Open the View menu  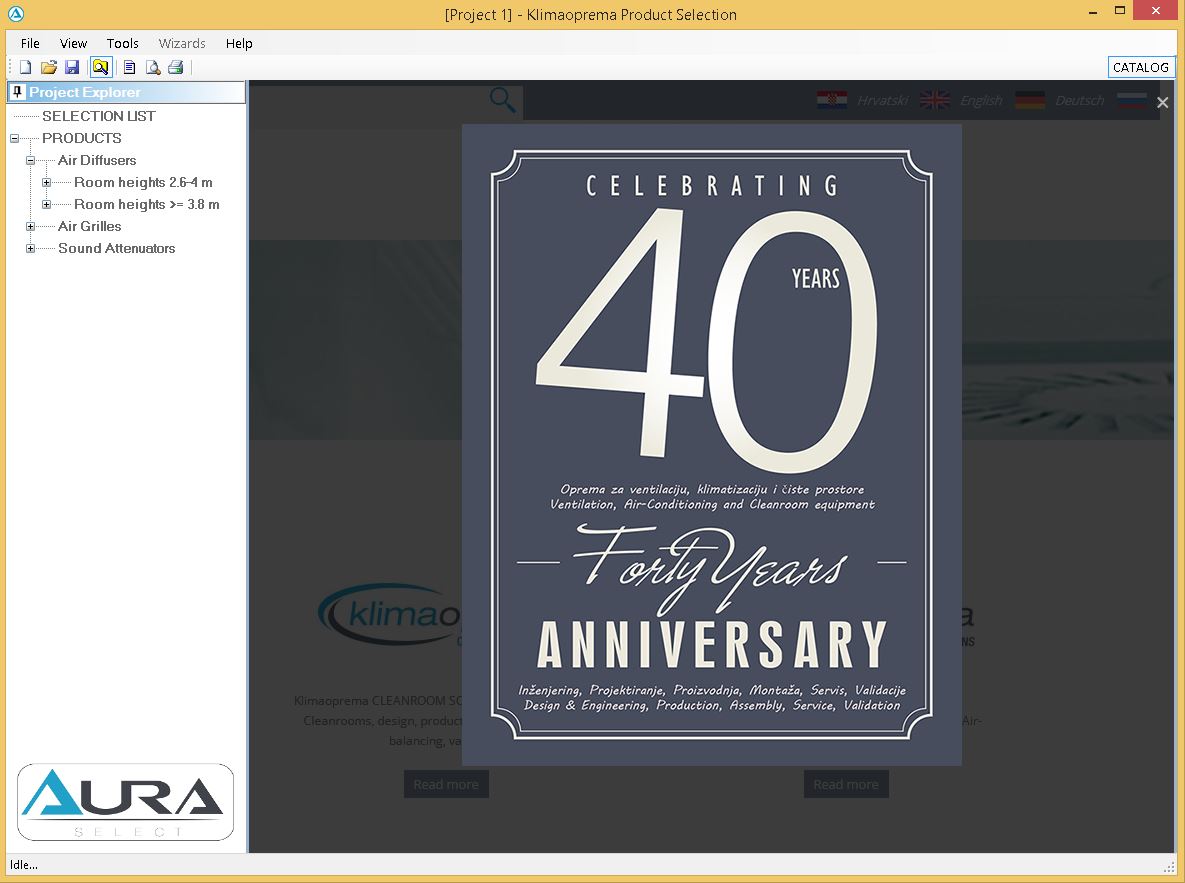click(x=73, y=43)
